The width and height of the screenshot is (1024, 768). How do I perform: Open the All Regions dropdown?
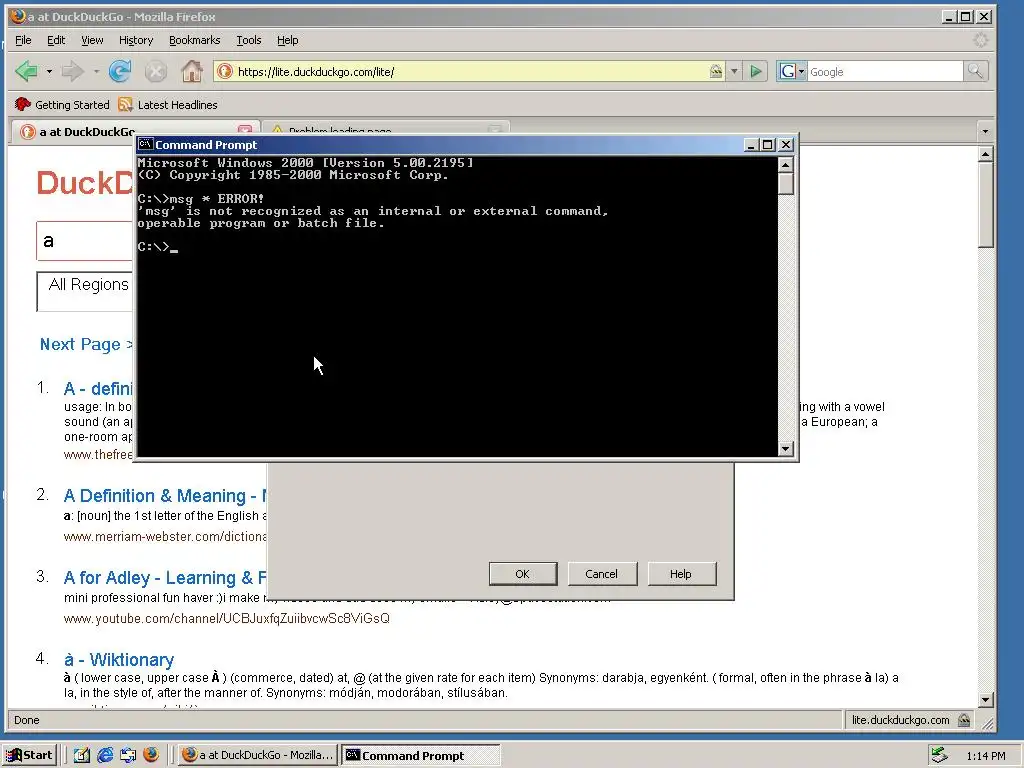pyautogui.click(x=85, y=291)
